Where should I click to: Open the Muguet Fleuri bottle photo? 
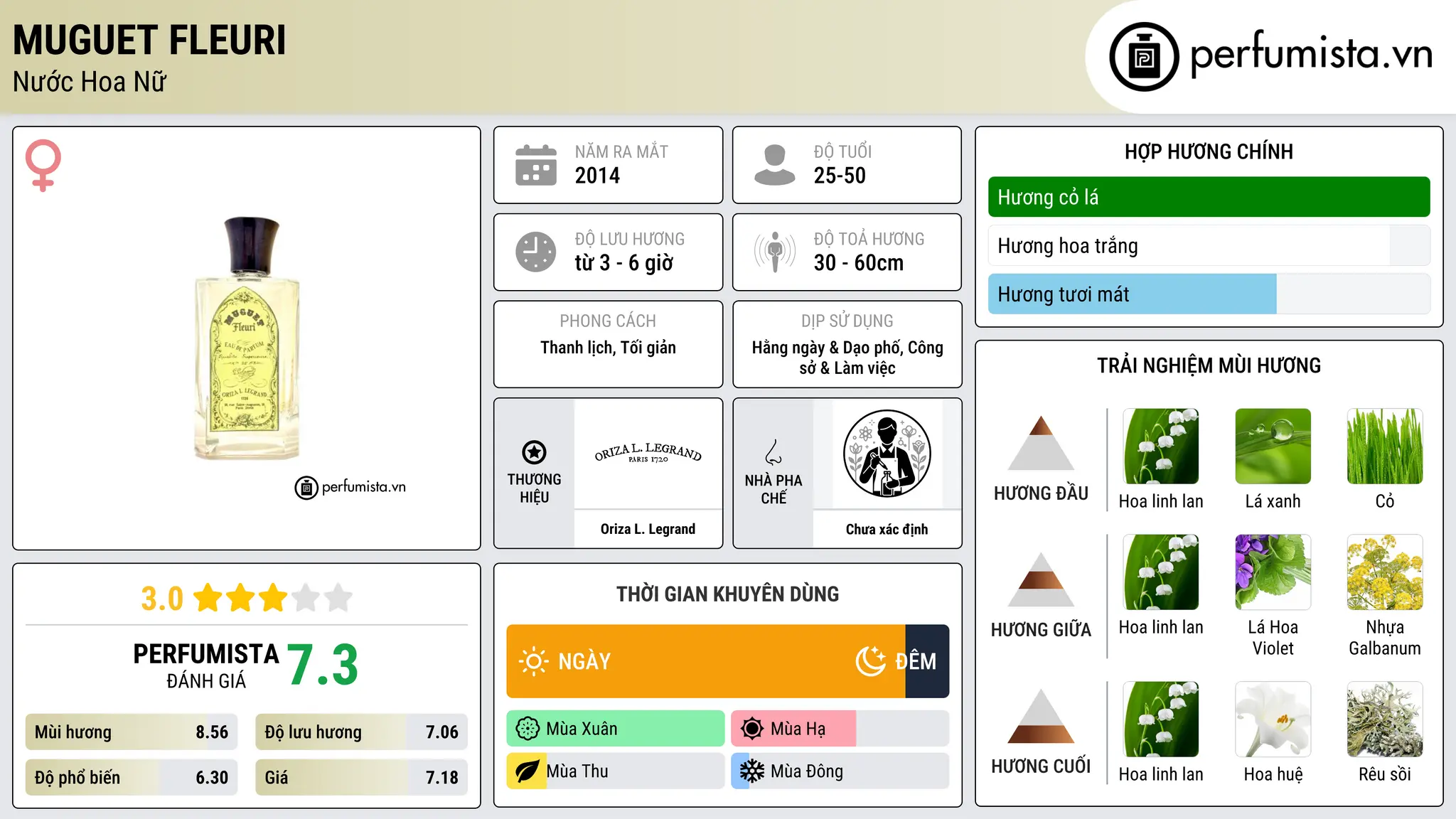pos(247,338)
